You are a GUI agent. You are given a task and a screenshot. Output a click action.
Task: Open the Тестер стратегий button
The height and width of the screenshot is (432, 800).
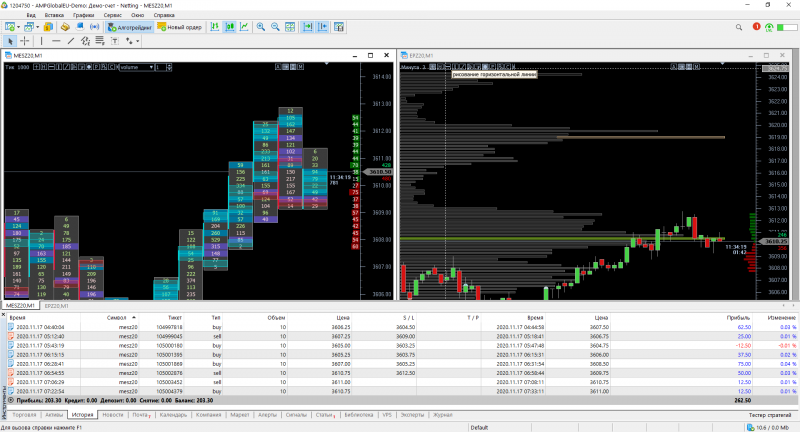coord(772,415)
